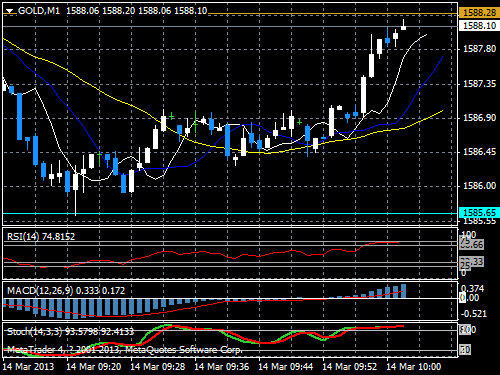Viewport: 500px width, 375px height.
Task: Click the MetaTrader 4 copyright text
Action: pyautogui.click(x=125, y=350)
